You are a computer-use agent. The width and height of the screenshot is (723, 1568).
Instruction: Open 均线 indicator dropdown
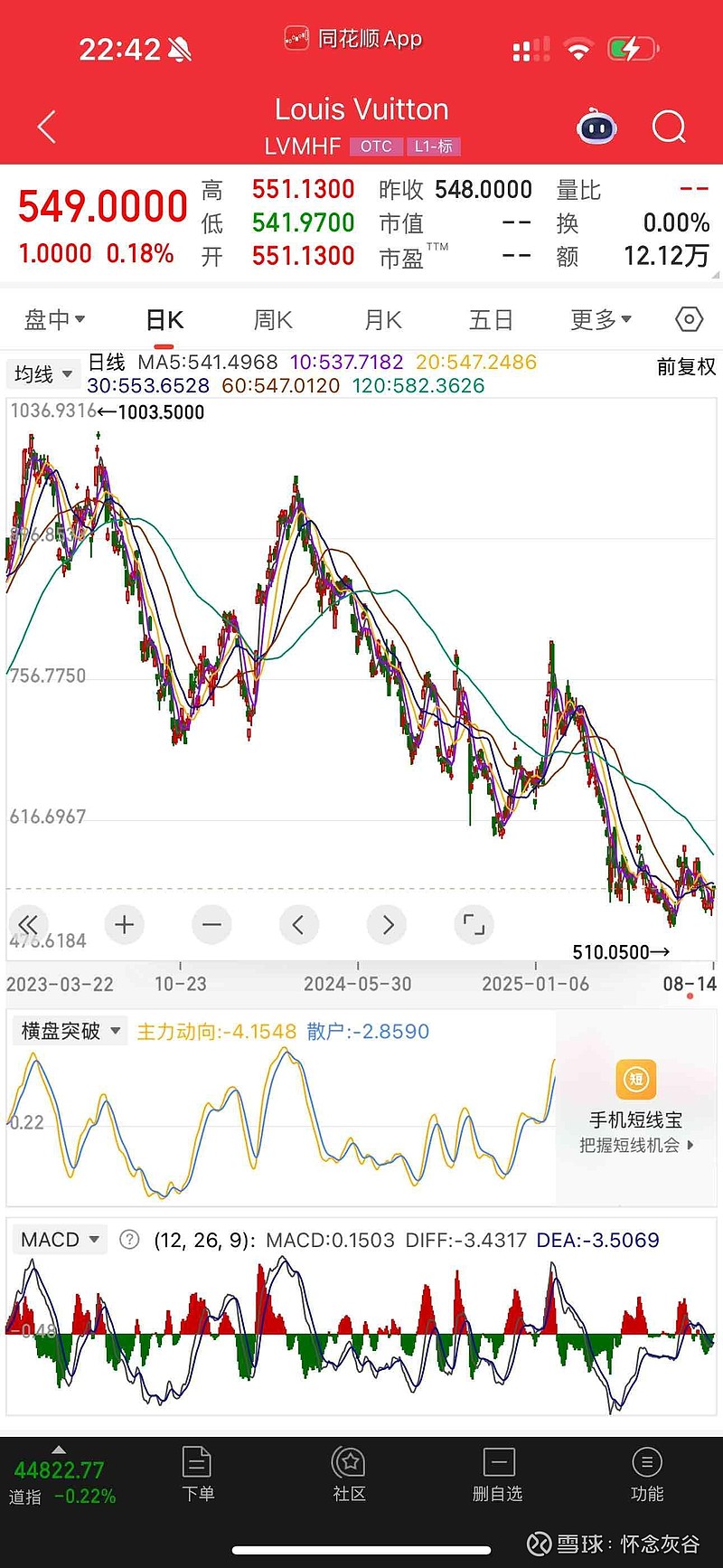[x=42, y=373]
